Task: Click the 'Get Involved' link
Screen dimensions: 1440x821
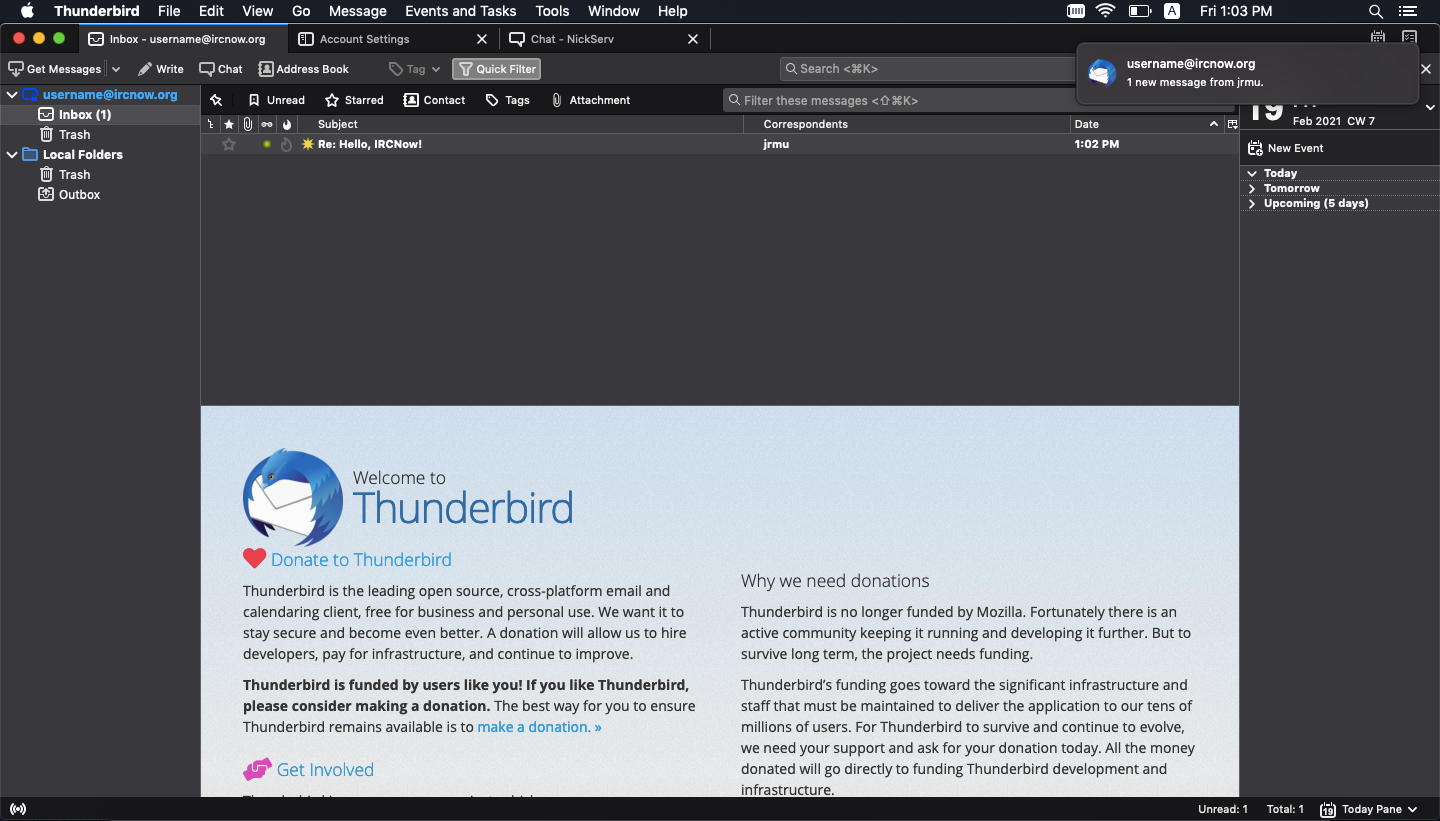Action: click(x=325, y=770)
